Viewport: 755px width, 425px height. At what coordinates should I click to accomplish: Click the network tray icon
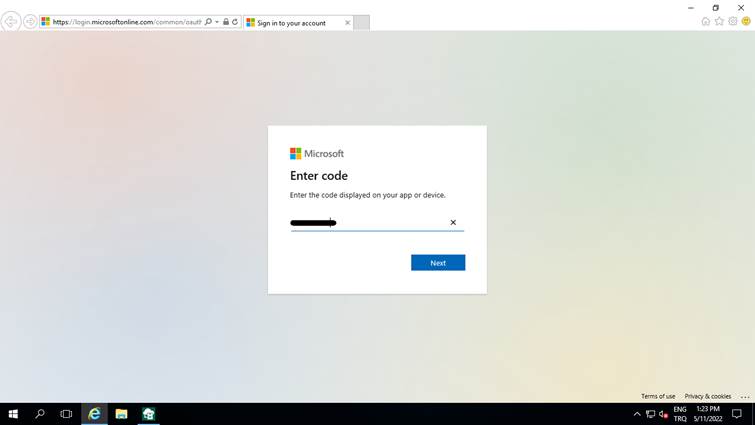tap(651, 414)
